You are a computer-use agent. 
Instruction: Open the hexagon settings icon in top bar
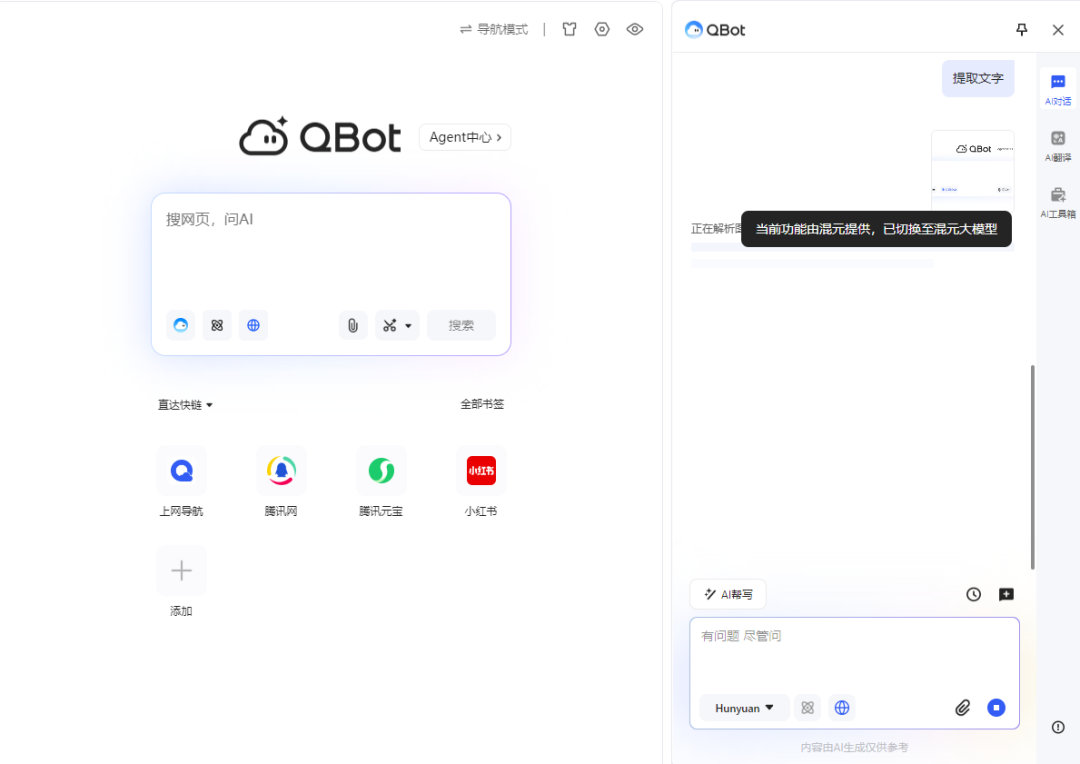click(x=602, y=29)
